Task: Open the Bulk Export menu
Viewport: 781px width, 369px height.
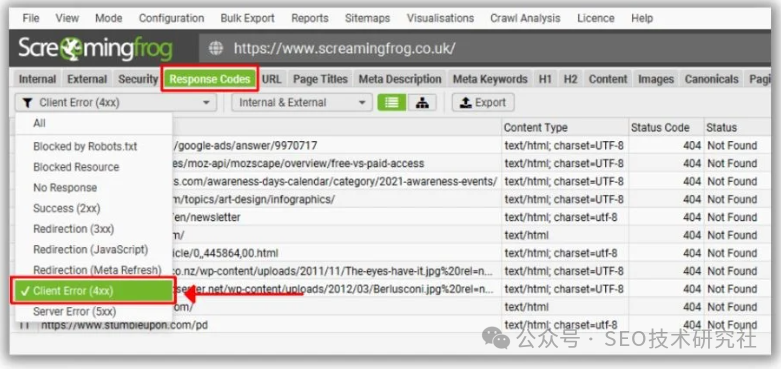Action: [x=248, y=18]
